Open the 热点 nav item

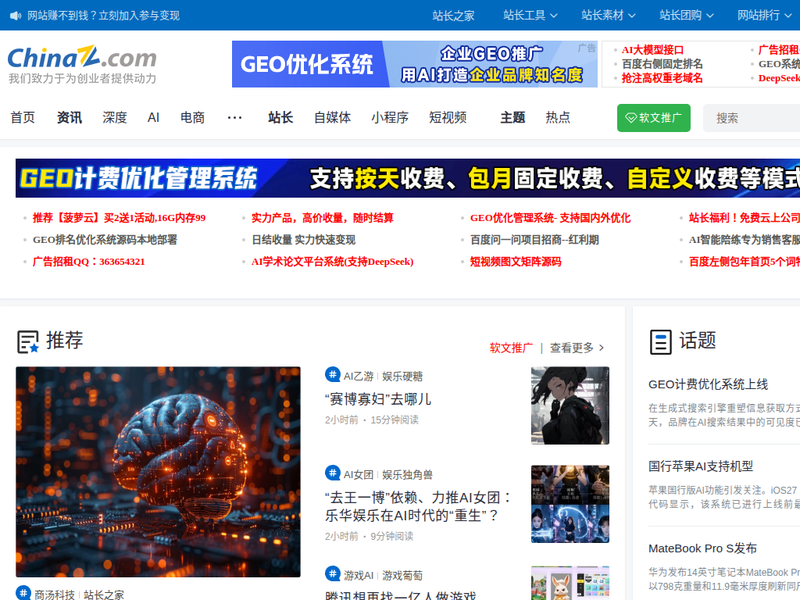(558, 118)
